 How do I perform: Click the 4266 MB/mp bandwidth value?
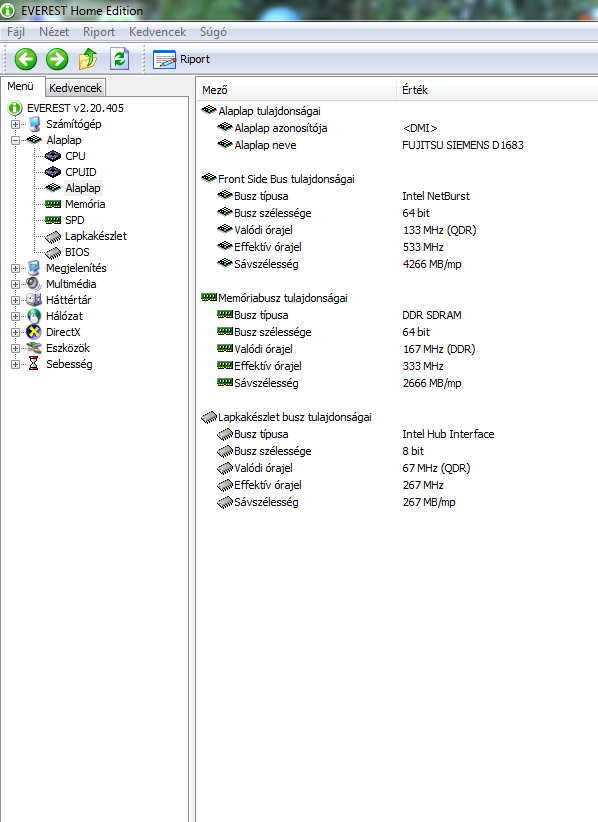pyautogui.click(x=432, y=264)
